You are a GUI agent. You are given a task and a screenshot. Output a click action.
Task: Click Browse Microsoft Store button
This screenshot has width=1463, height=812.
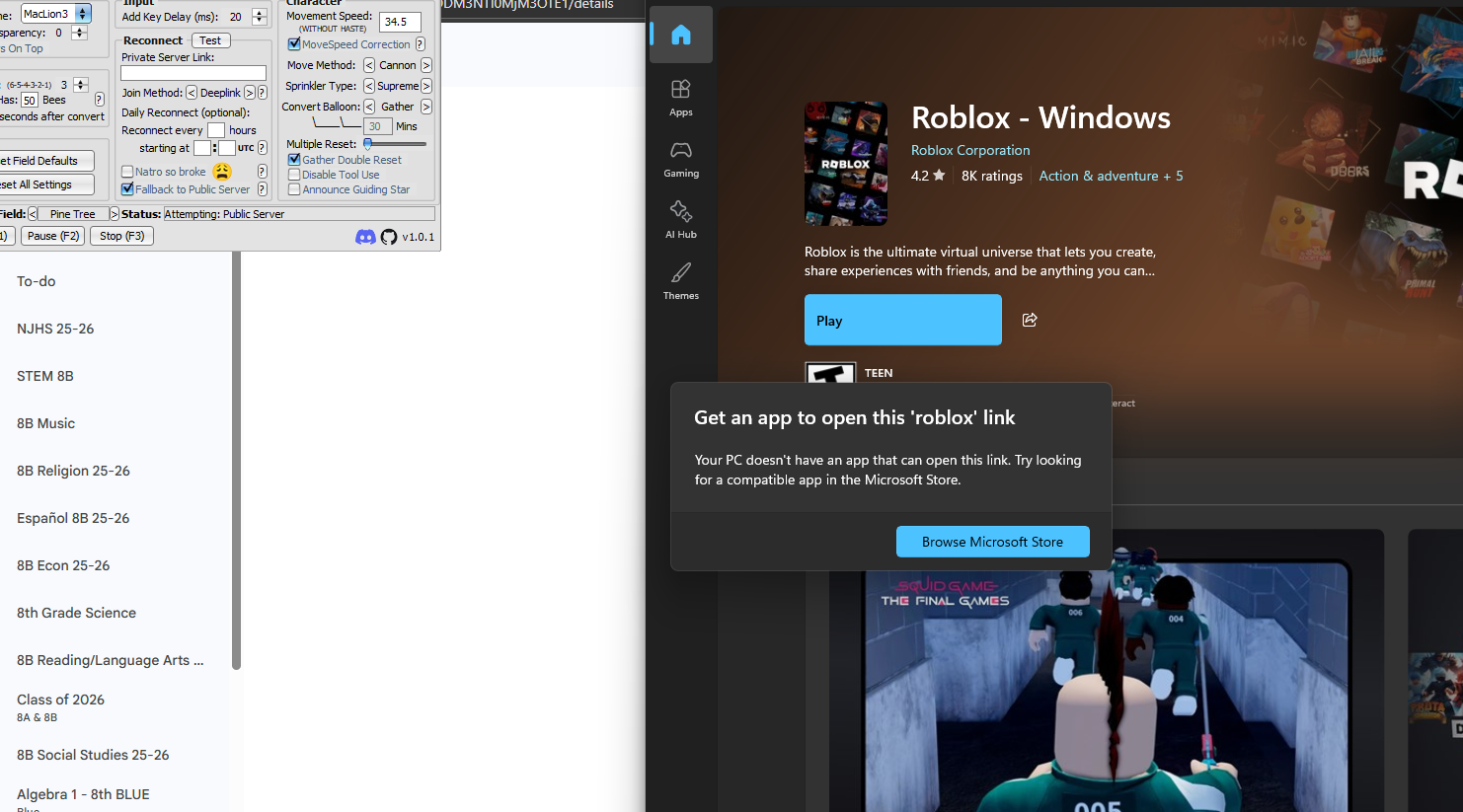(993, 542)
